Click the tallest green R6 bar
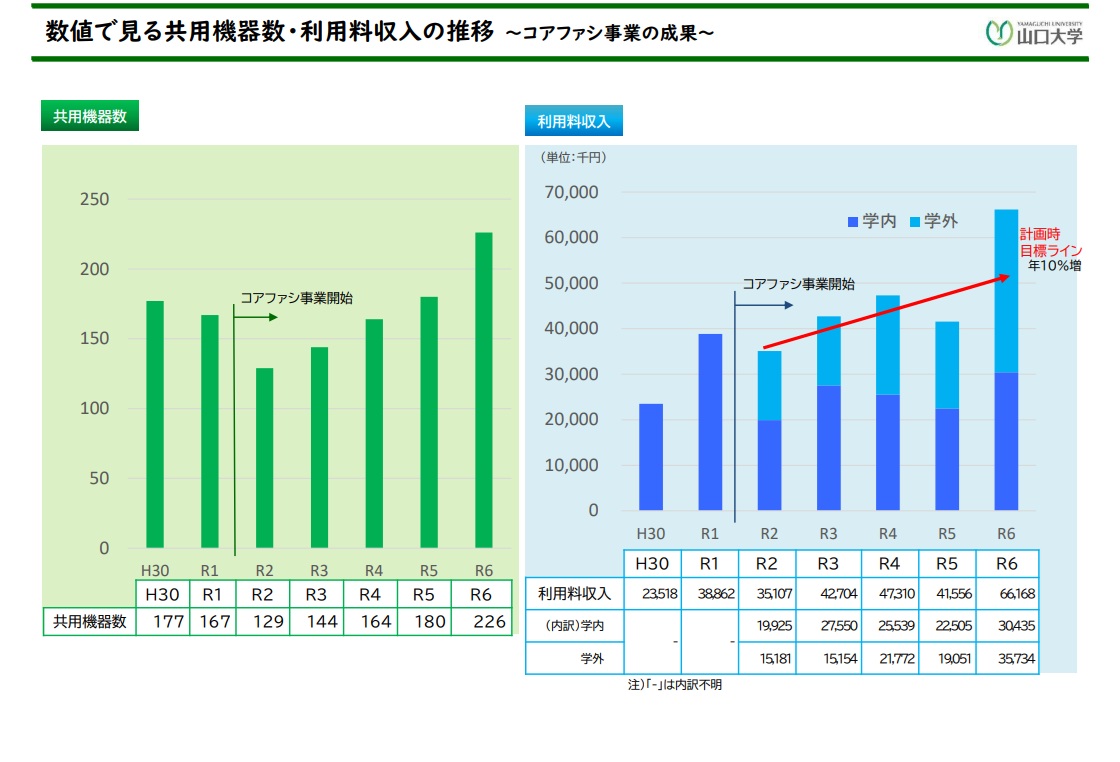This screenshot has height=762, width=1120. click(483, 390)
